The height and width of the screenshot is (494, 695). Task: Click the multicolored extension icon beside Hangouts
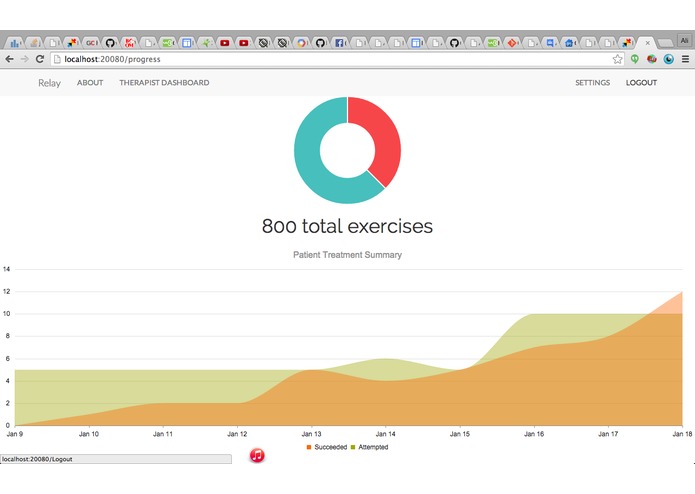pyautogui.click(x=652, y=59)
